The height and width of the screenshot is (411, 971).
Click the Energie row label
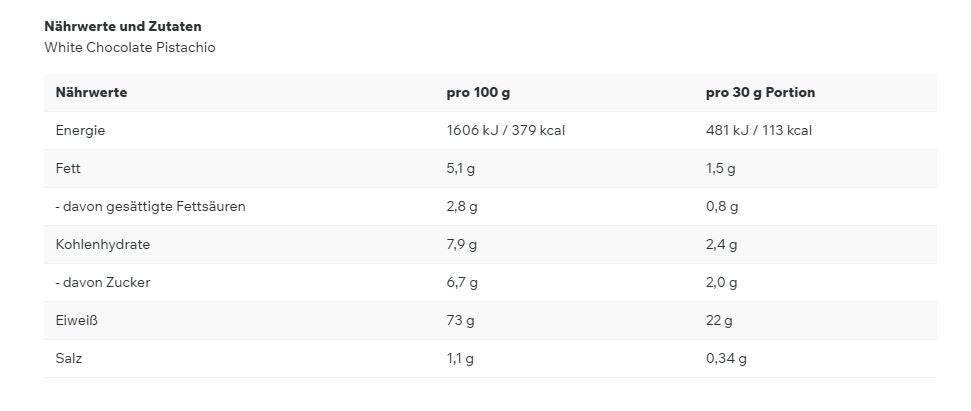[80, 130]
